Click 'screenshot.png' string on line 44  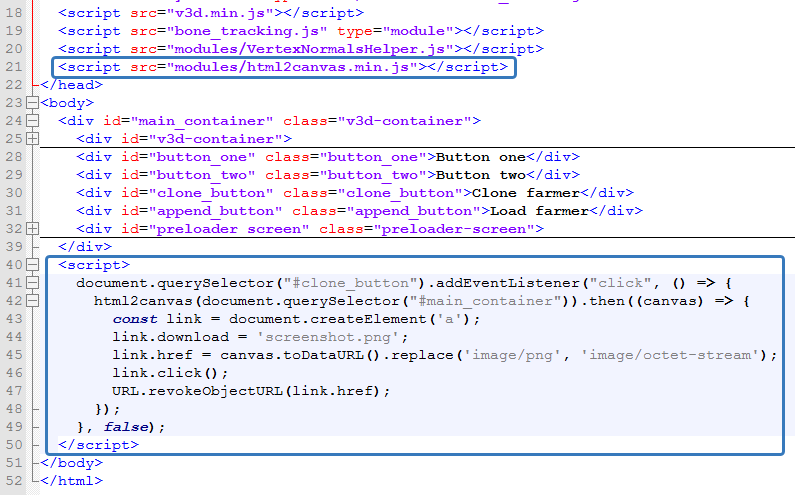coord(328,337)
